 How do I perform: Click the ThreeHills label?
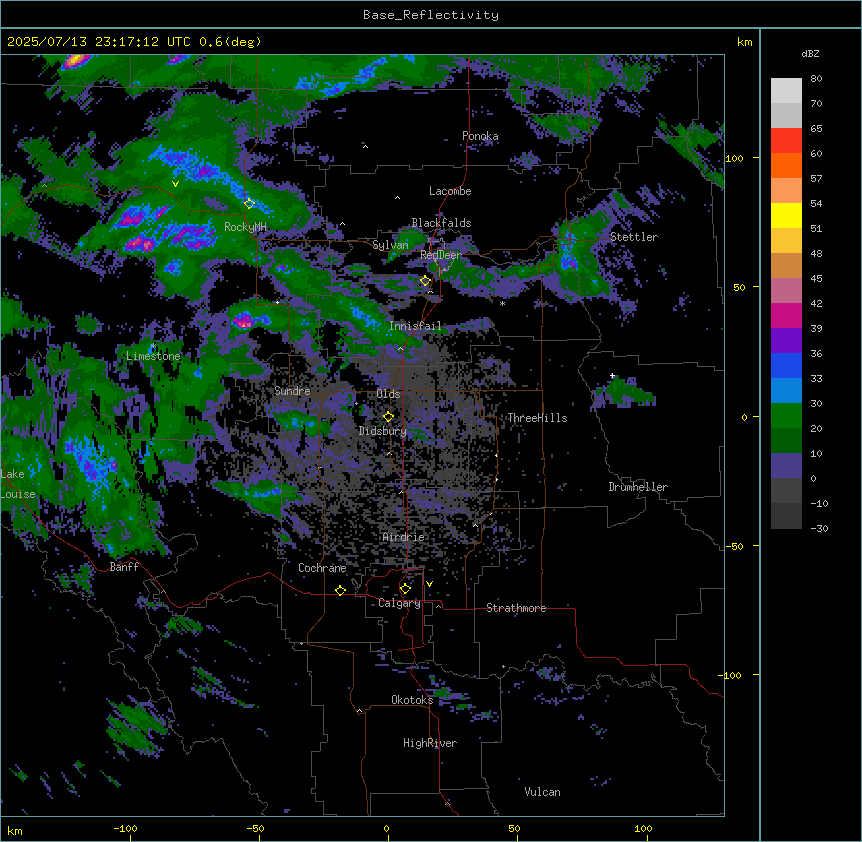click(x=537, y=418)
